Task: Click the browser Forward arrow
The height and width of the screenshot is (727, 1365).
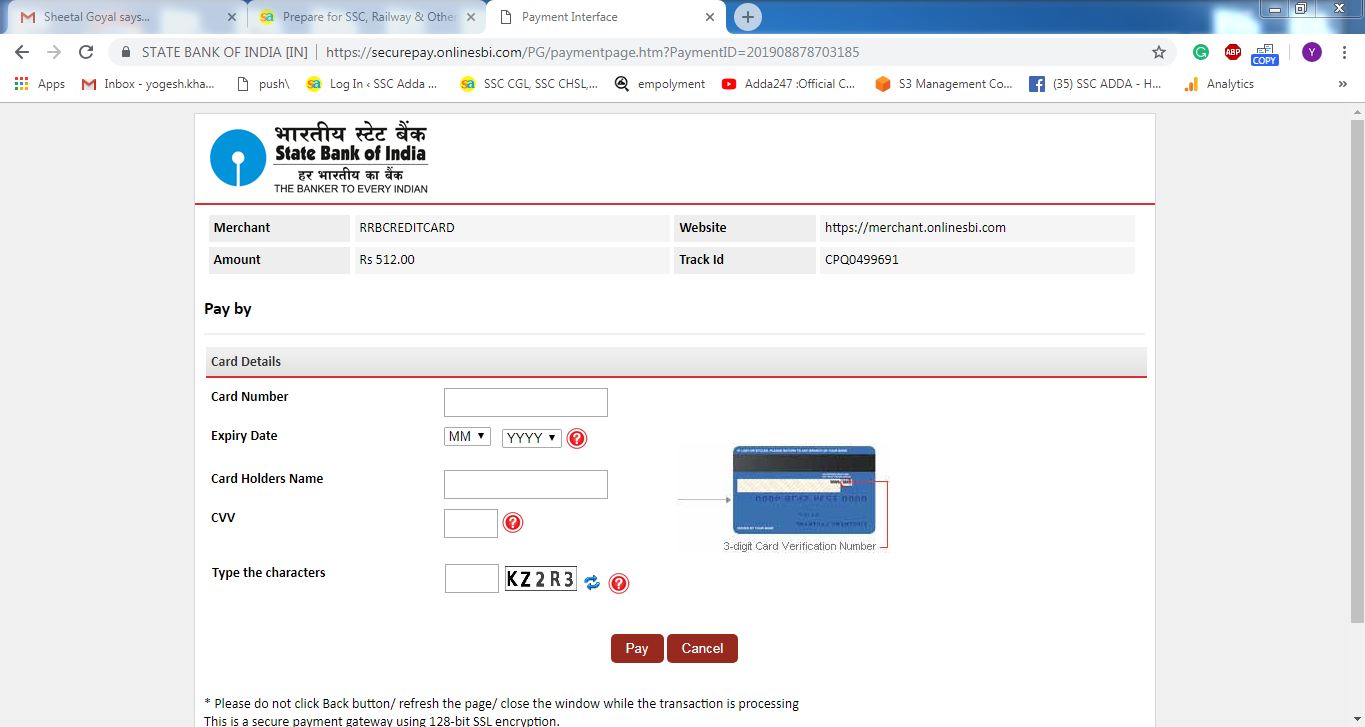Action: tap(54, 52)
